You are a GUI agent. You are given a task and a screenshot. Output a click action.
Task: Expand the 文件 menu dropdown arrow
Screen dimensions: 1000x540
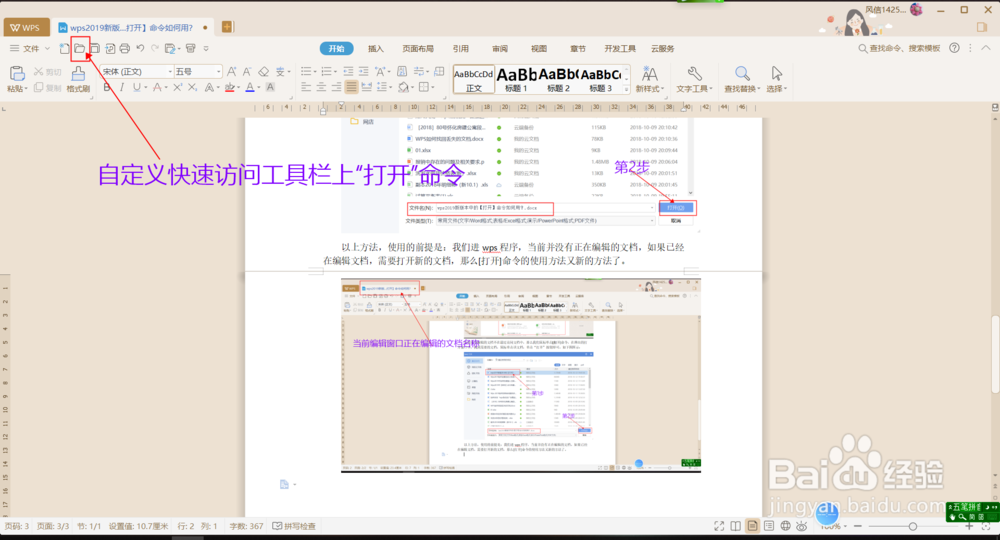point(47,48)
